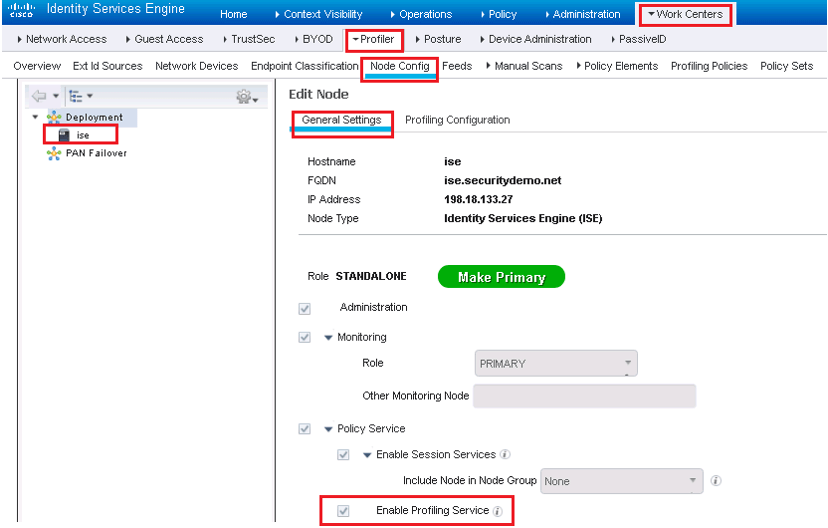Open the Network Access submenu
Screen dimensions: 828x528
[62, 40]
